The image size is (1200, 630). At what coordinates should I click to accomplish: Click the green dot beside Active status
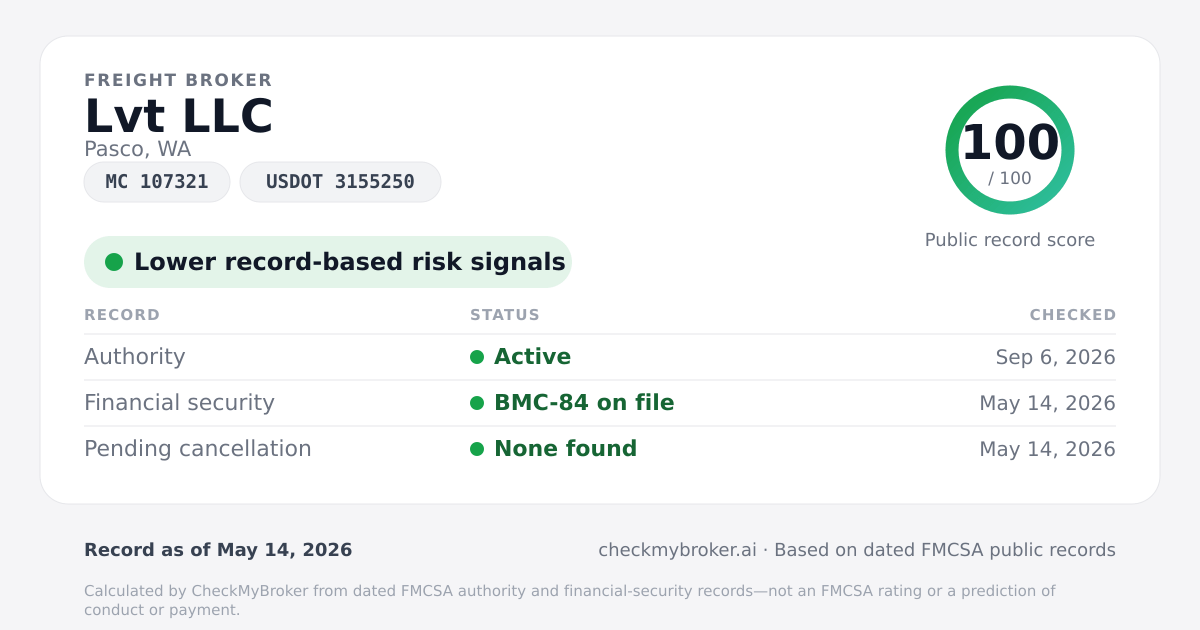[x=477, y=357]
